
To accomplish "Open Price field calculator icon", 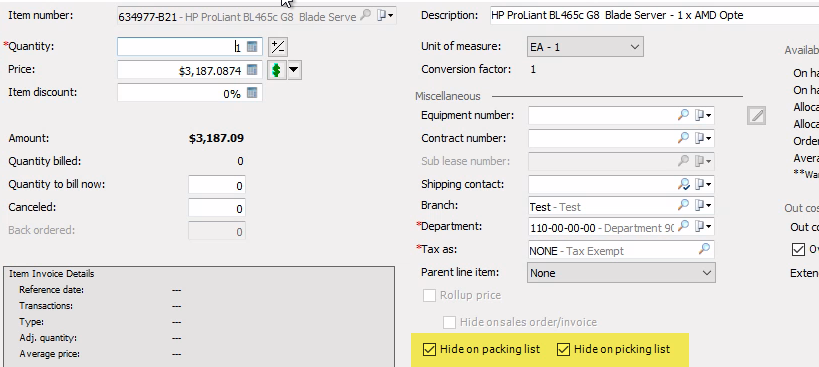I will tap(252, 69).
